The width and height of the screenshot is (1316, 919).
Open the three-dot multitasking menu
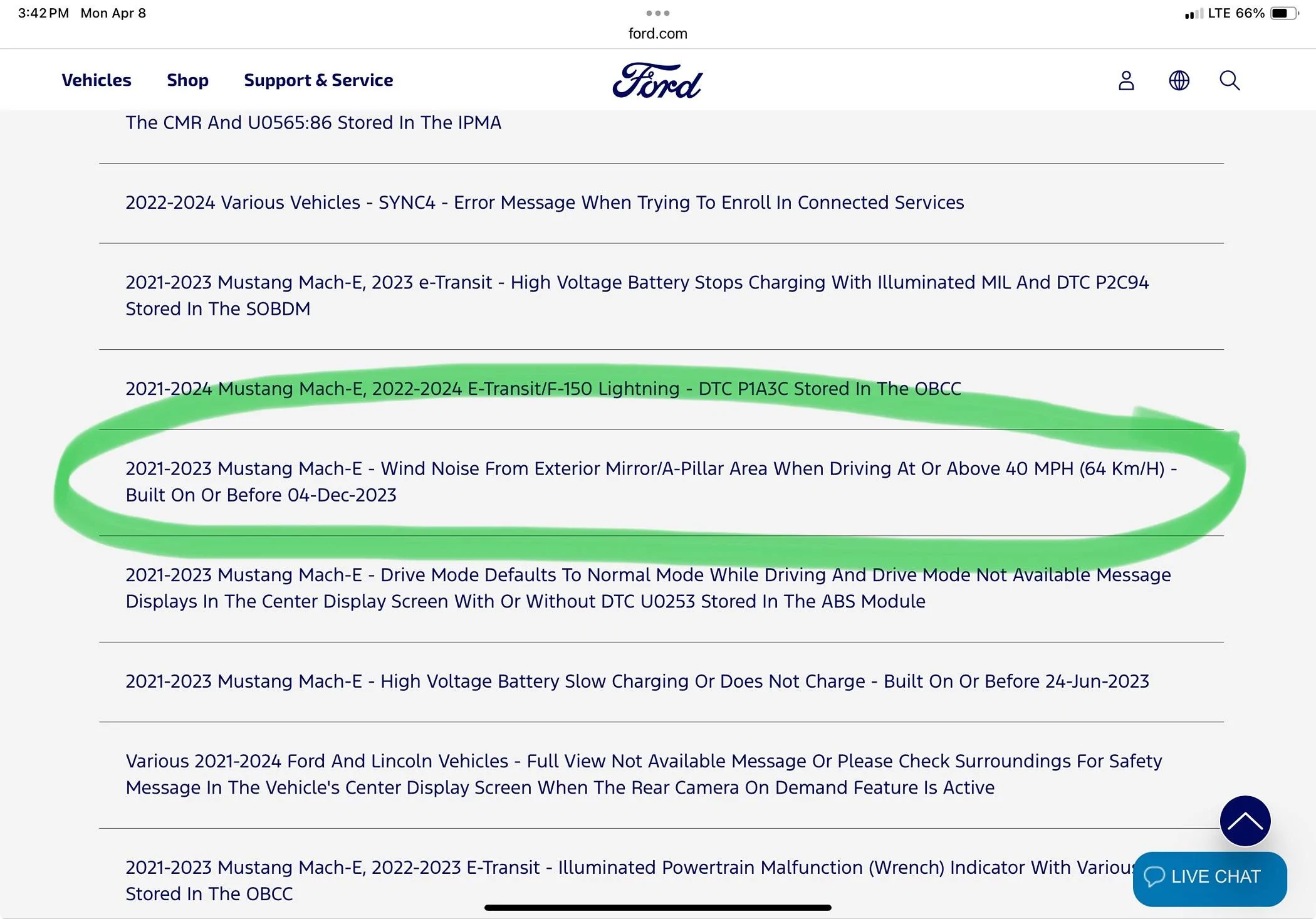[657, 13]
